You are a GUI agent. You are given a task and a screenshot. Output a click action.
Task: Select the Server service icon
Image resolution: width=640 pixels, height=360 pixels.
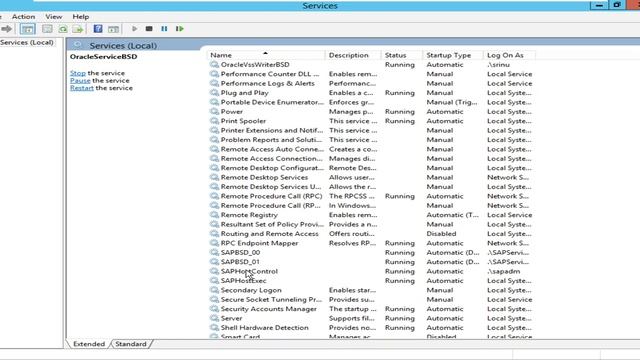coord(214,318)
